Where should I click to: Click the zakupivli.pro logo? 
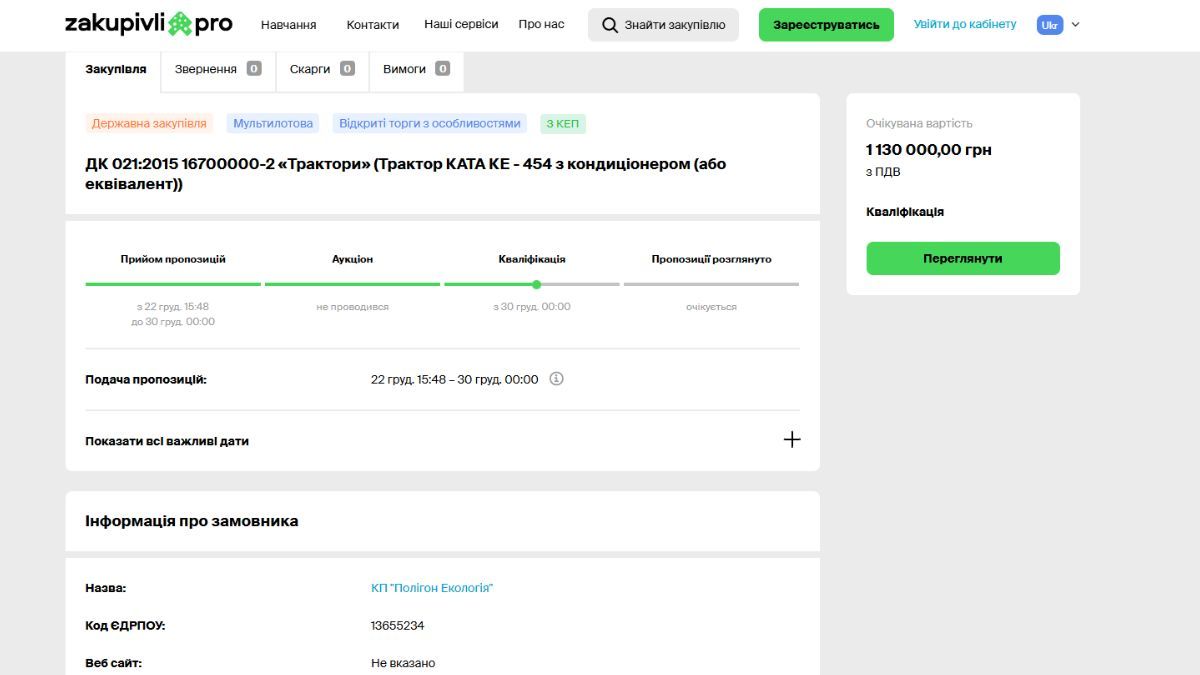[148, 24]
